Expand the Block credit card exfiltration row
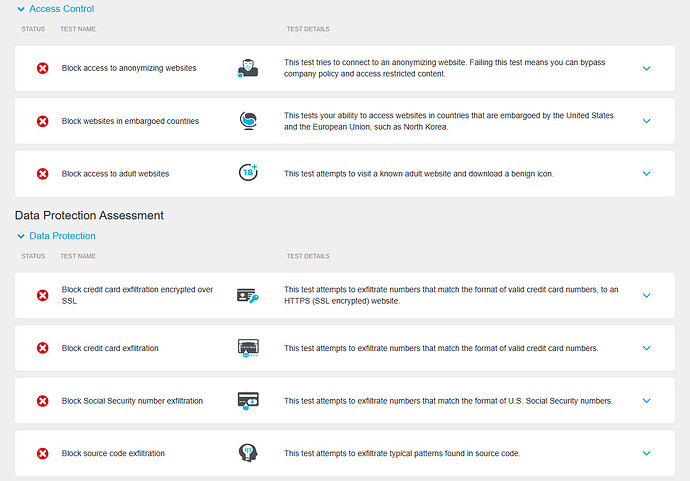Viewport: 690px width, 481px height. click(646, 348)
